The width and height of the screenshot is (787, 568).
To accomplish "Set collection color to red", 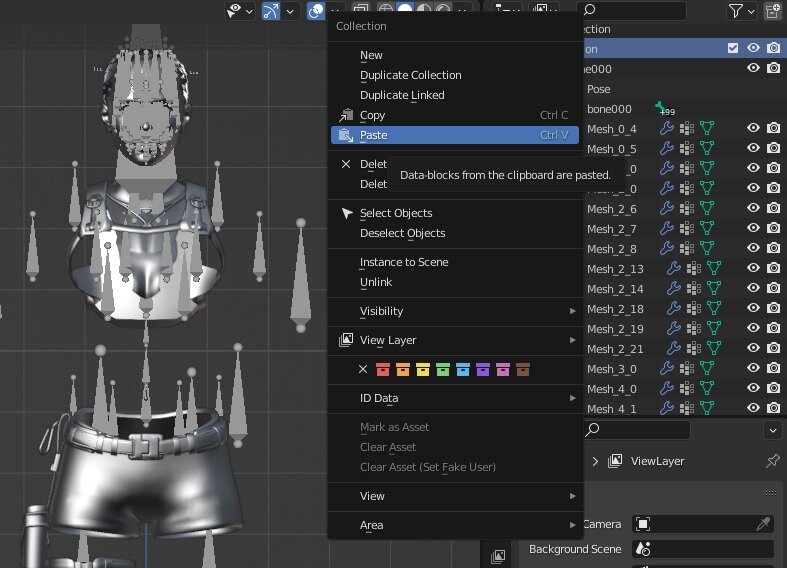I will pos(383,370).
